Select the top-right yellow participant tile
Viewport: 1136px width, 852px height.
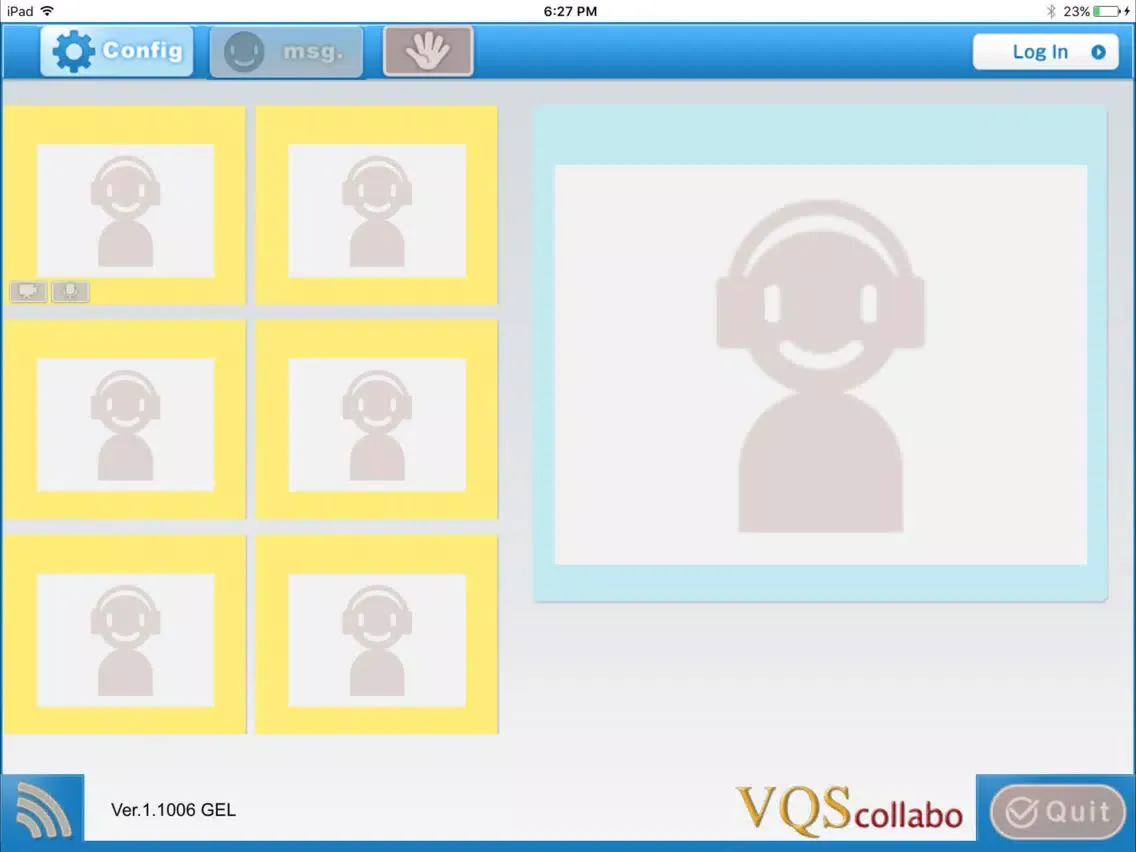click(x=377, y=205)
